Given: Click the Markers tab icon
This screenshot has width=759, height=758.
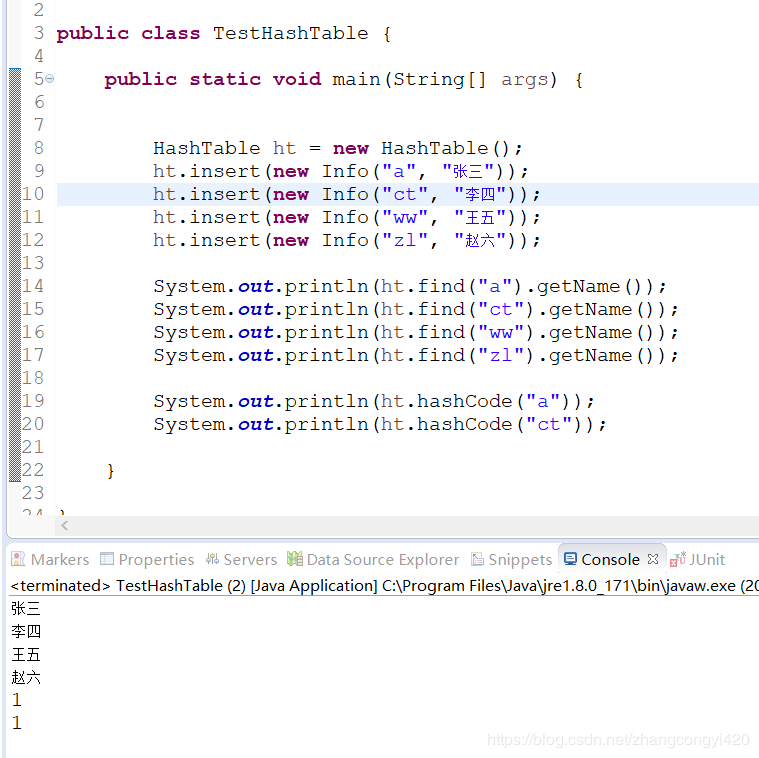Looking at the screenshot, I should [x=18, y=559].
